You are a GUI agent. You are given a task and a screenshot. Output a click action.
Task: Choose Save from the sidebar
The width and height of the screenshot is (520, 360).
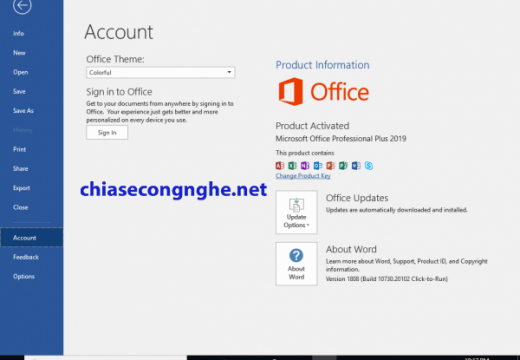(19, 91)
